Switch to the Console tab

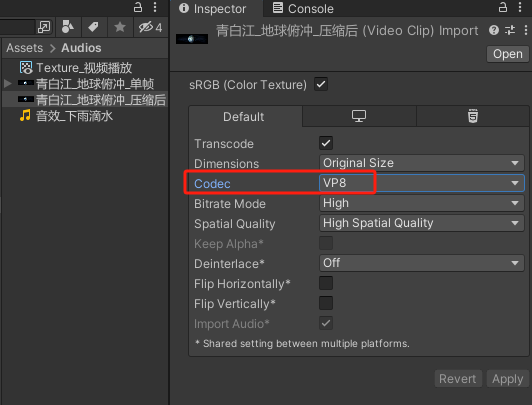(x=303, y=8)
